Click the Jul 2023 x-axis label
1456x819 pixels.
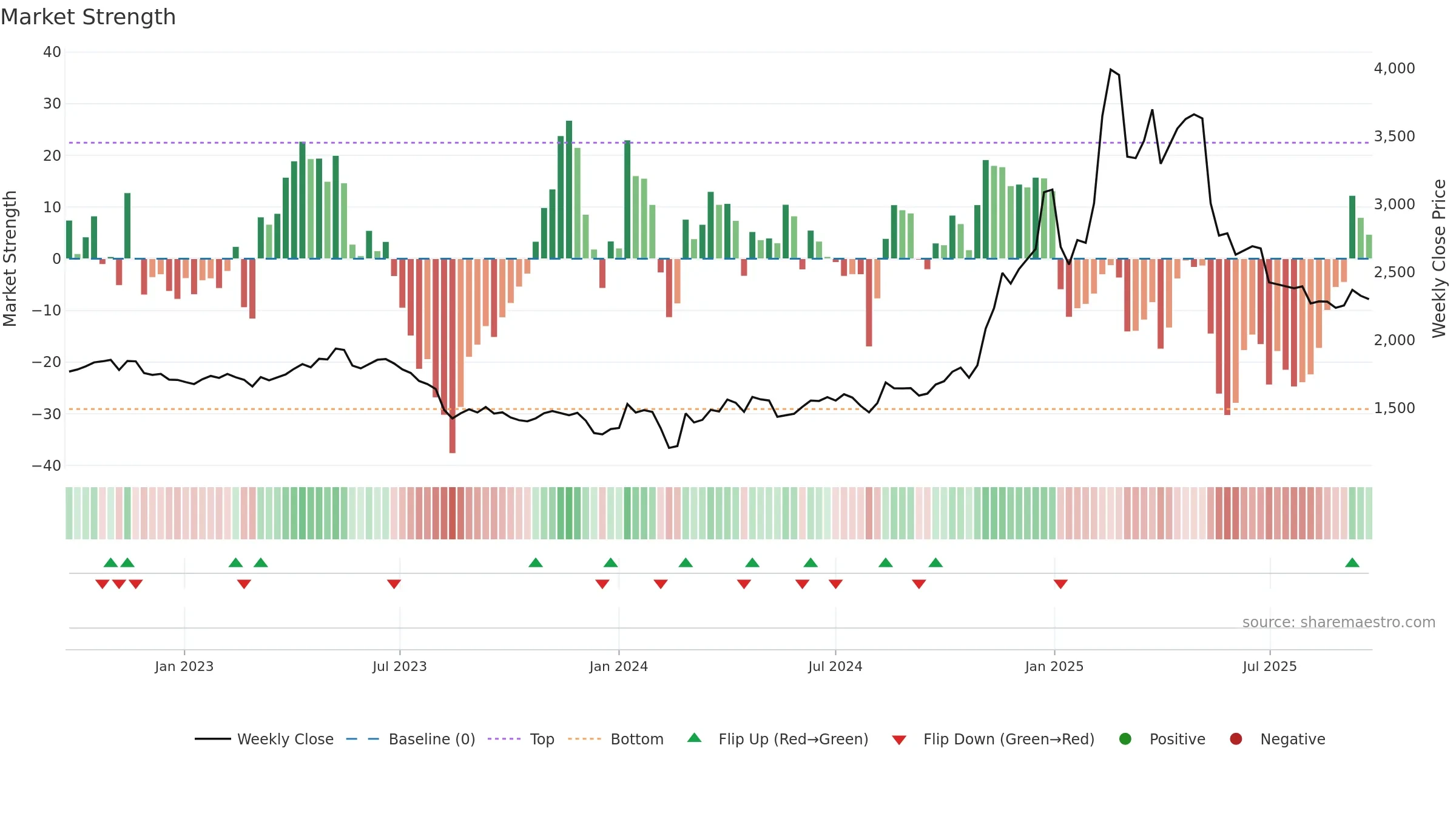400,667
